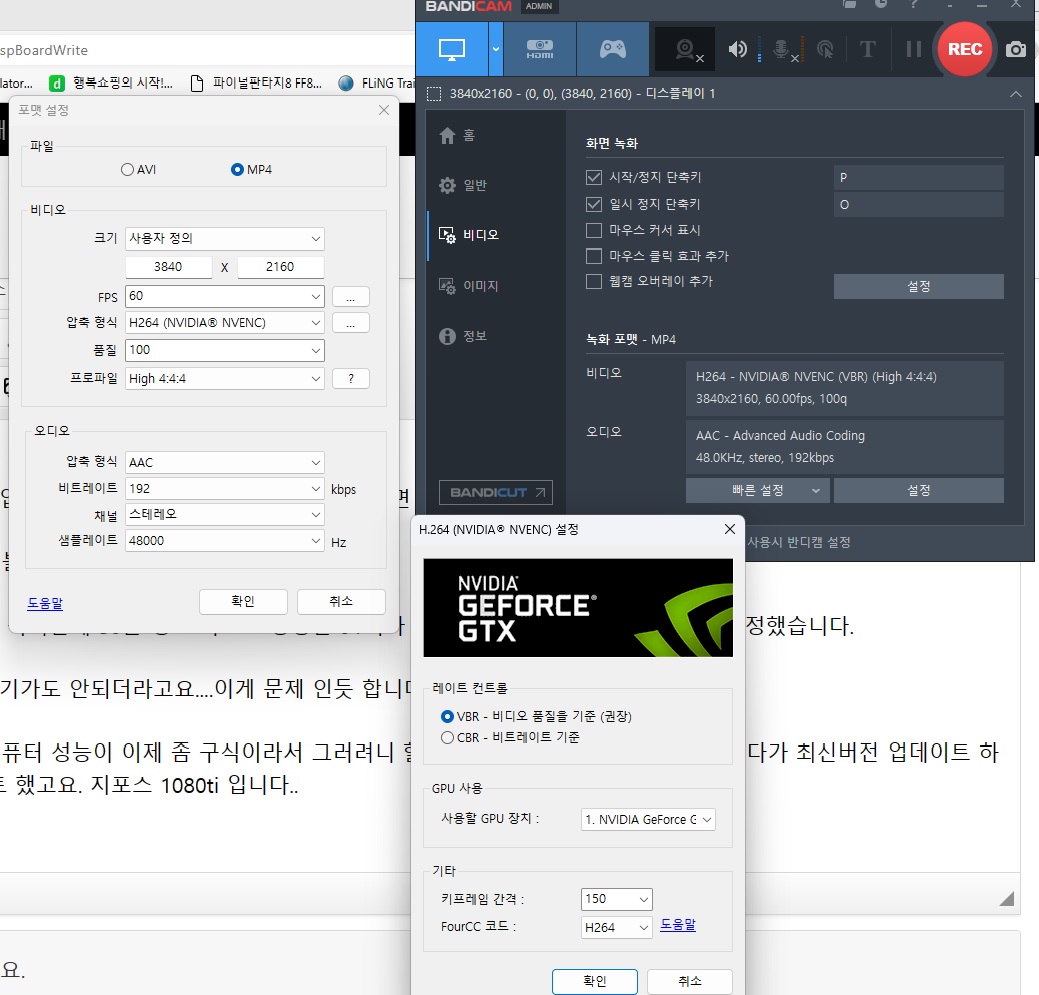1039x995 pixels.
Task: Enable 마우스 클릭 효과 추가 checkbox
Action: [594, 256]
